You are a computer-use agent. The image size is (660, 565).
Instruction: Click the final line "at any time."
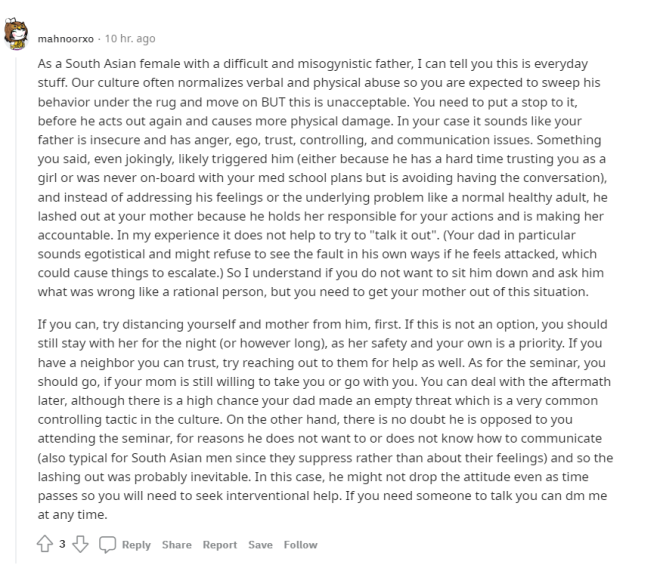click(x=72, y=514)
